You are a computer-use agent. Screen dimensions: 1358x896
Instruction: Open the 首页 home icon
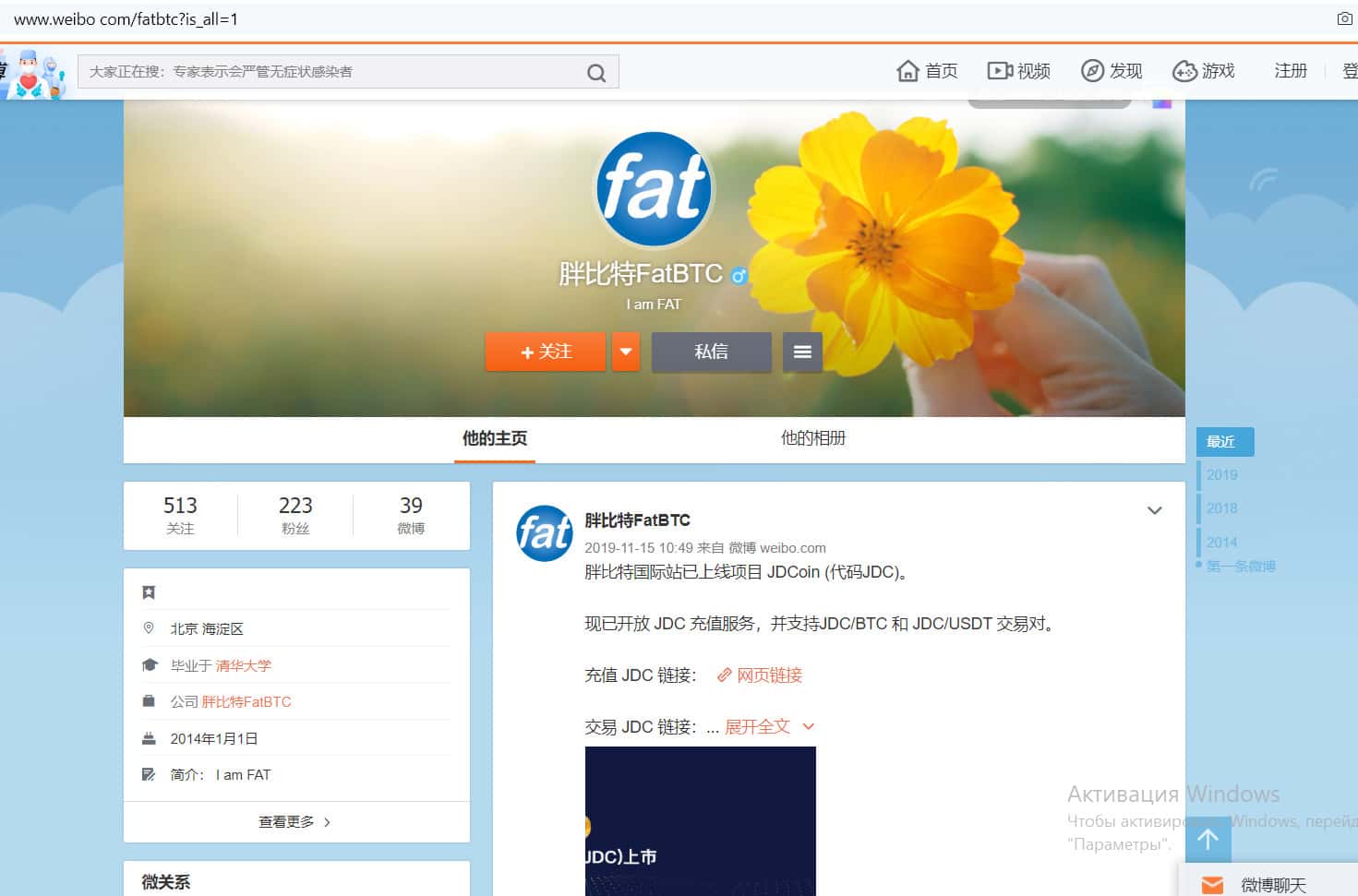(907, 71)
